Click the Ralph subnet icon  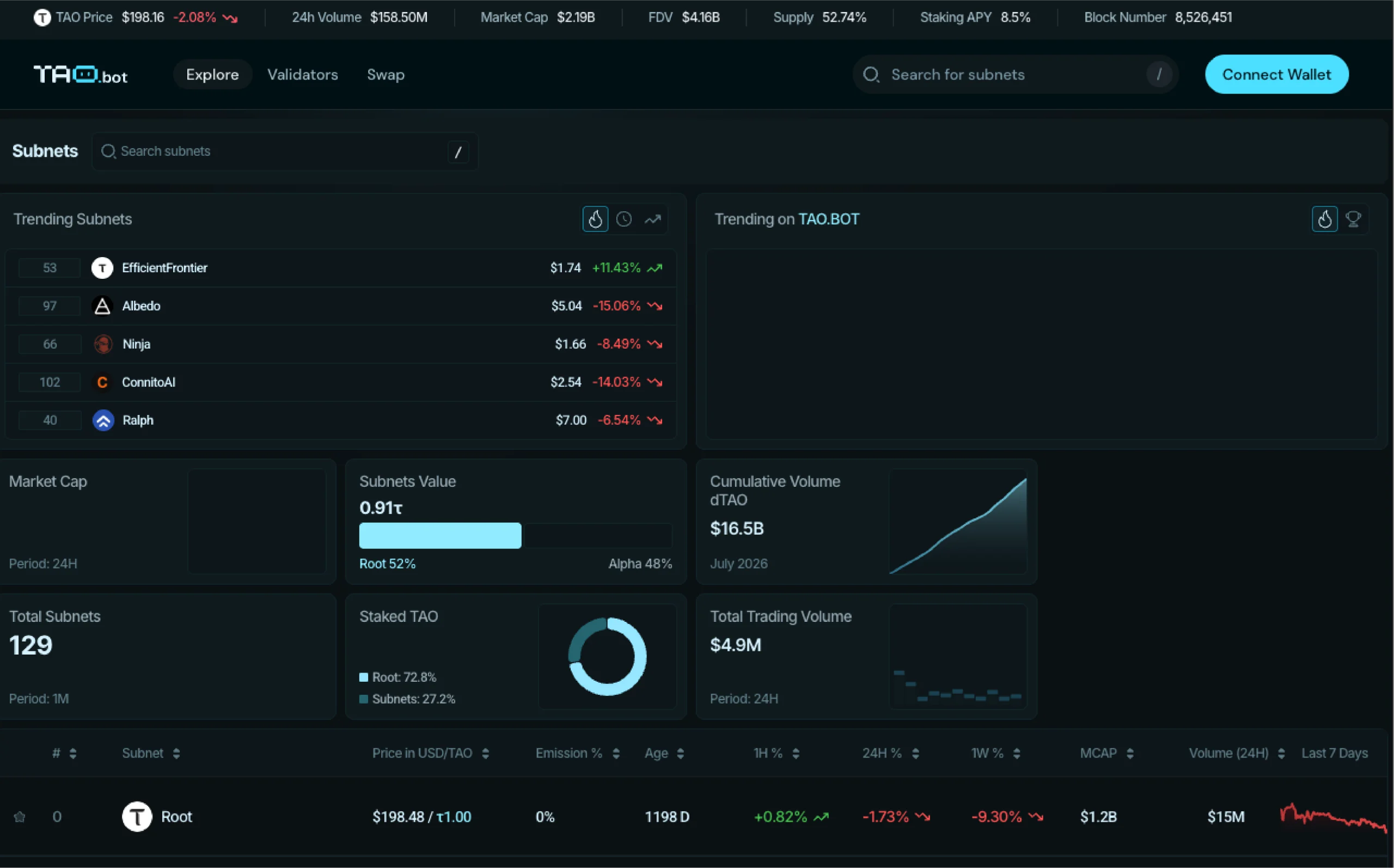tap(103, 420)
